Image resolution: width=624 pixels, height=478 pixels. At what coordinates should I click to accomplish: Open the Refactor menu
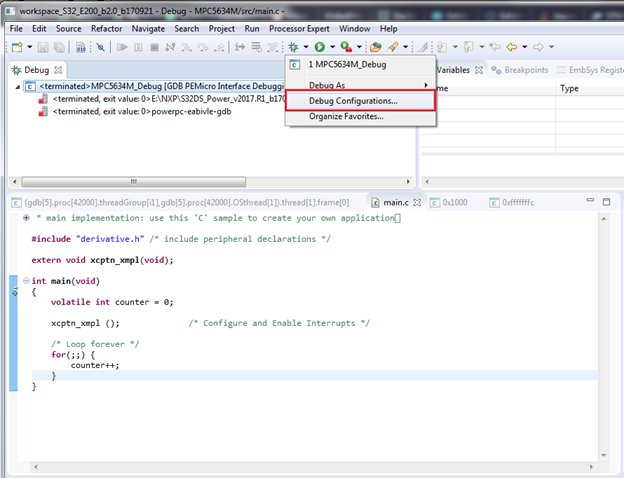[106, 29]
